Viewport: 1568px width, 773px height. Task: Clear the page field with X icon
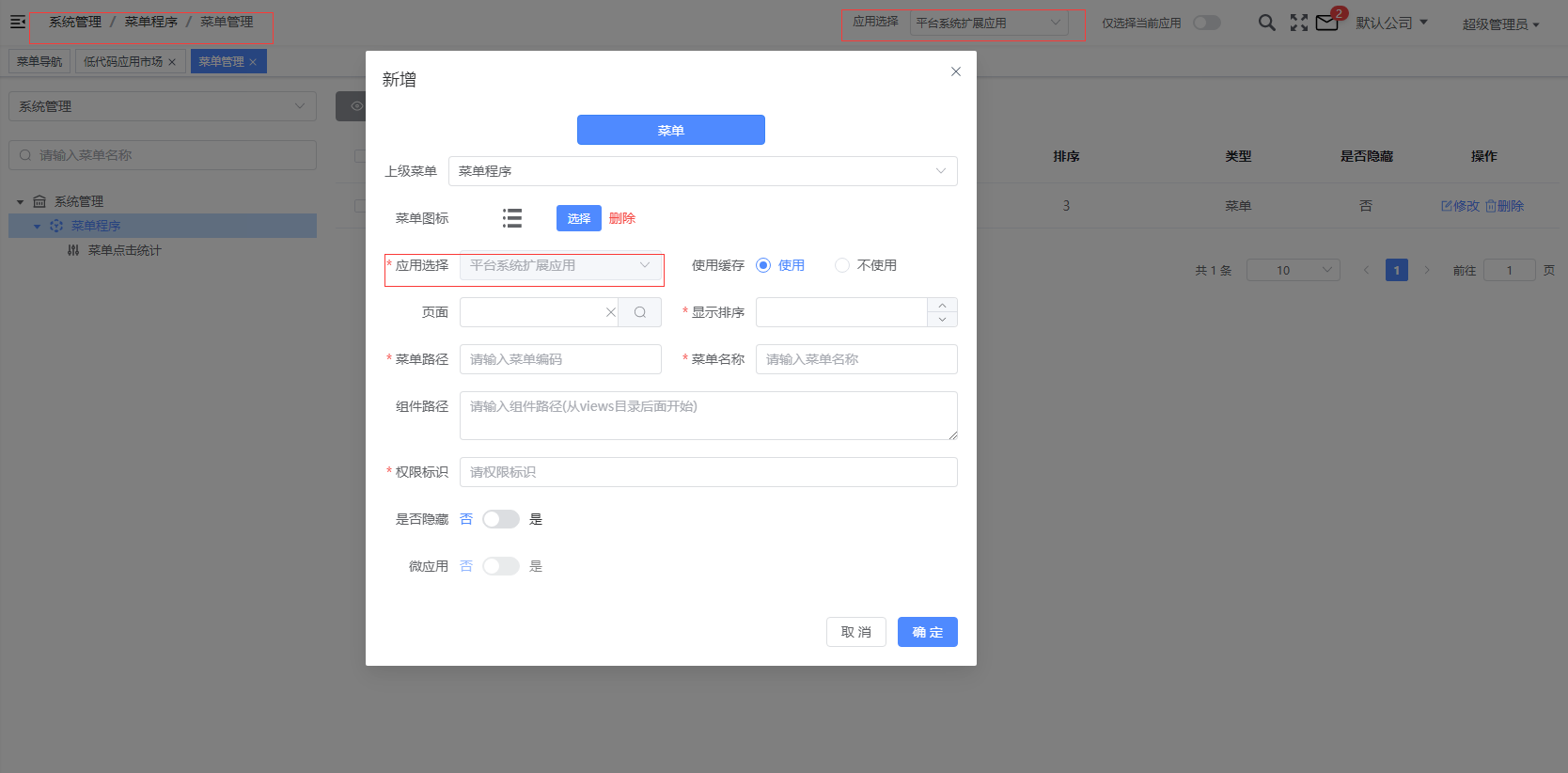point(610,312)
